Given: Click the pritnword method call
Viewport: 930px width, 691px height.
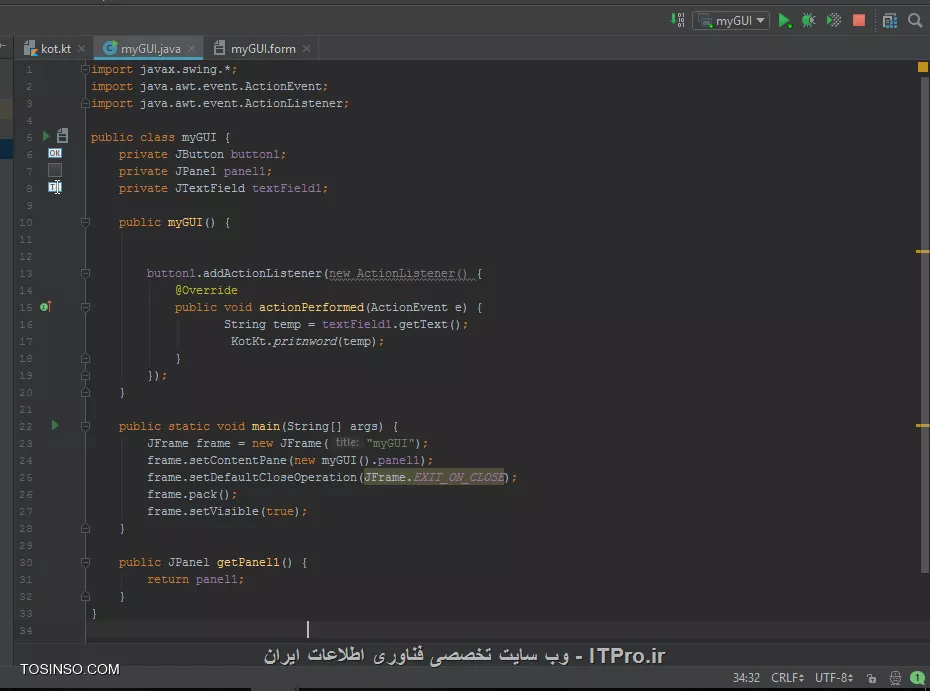Looking at the screenshot, I should (x=305, y=341).
